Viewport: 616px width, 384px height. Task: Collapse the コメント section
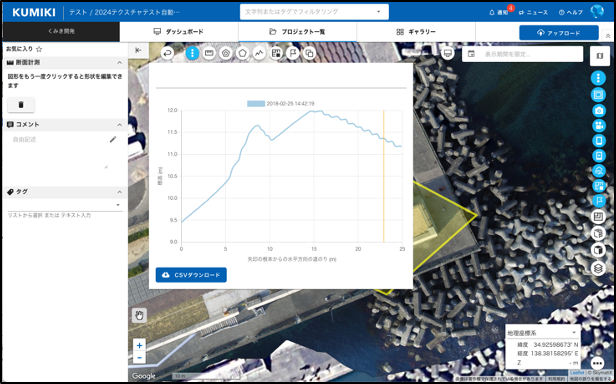point(119,125)
